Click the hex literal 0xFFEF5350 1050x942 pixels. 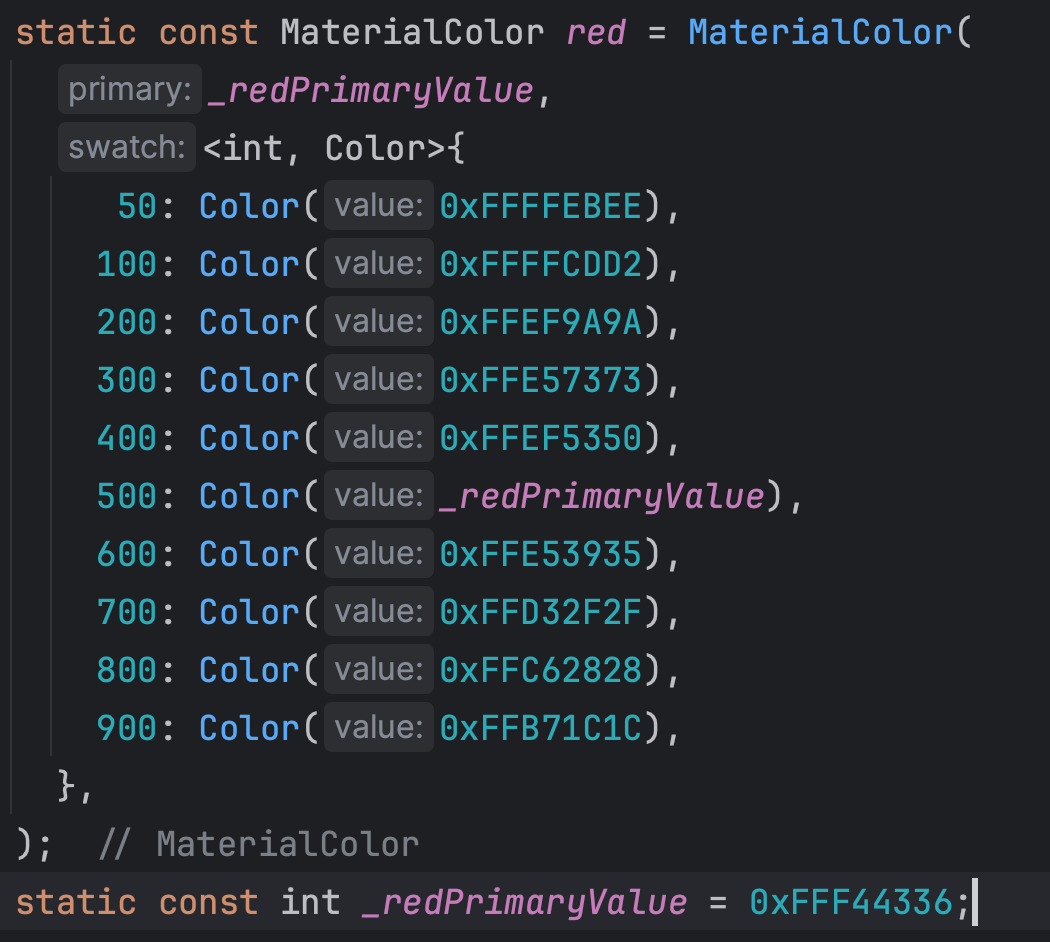click(541, 437)
